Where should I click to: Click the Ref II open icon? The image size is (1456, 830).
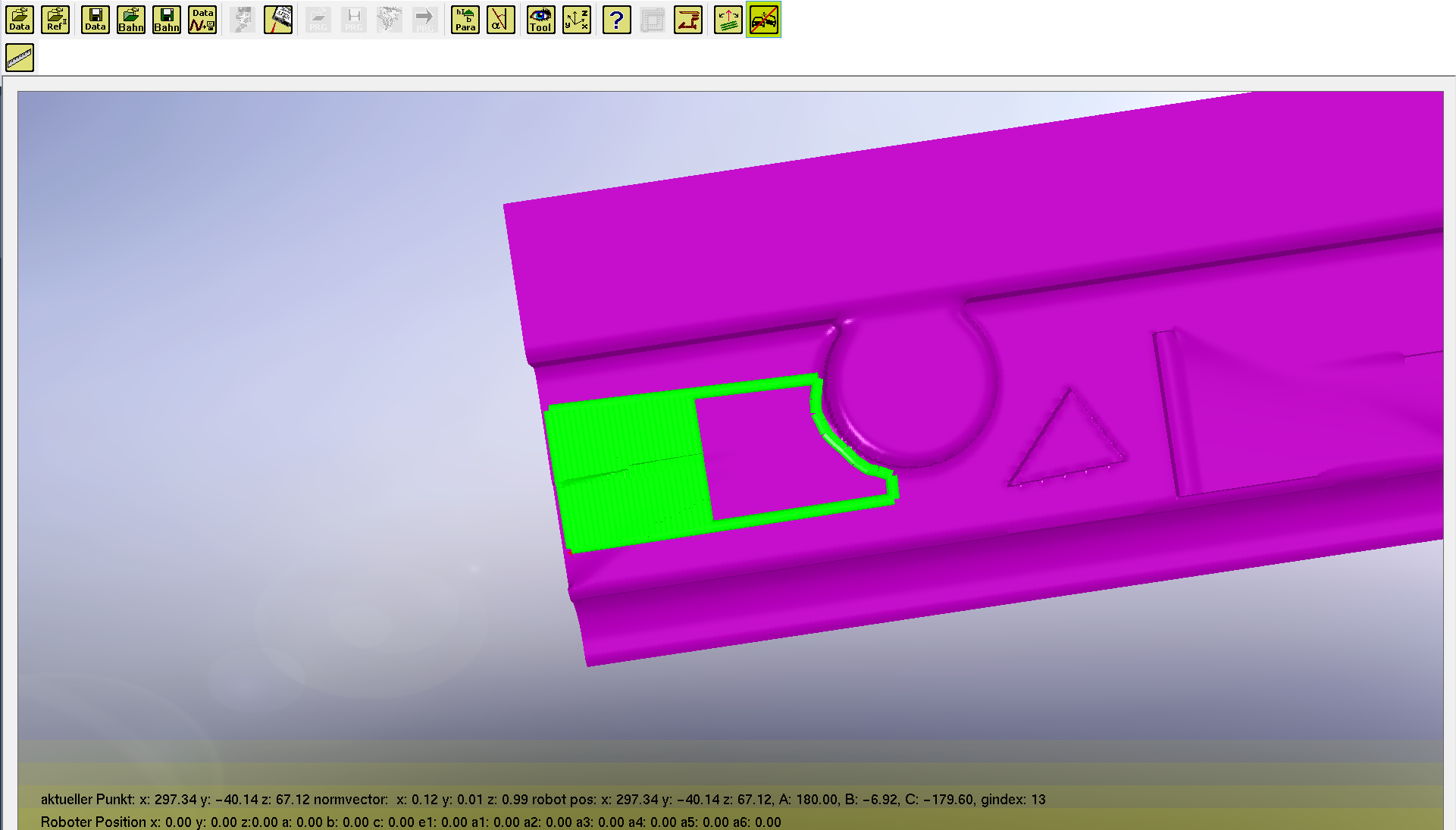(x=55, y=20)
